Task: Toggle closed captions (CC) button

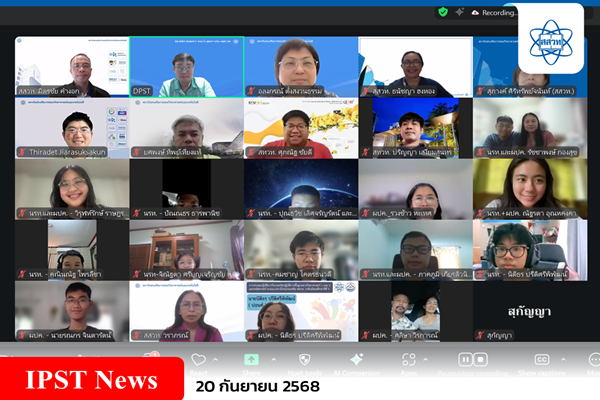Action: 542,359
